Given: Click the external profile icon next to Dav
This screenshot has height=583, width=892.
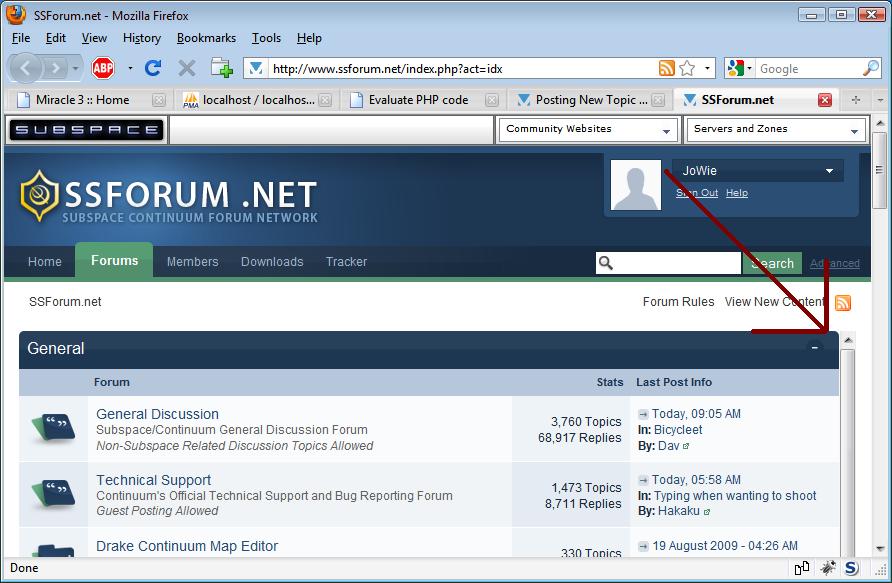Looking at the screenshot, I should coord(686,446).
